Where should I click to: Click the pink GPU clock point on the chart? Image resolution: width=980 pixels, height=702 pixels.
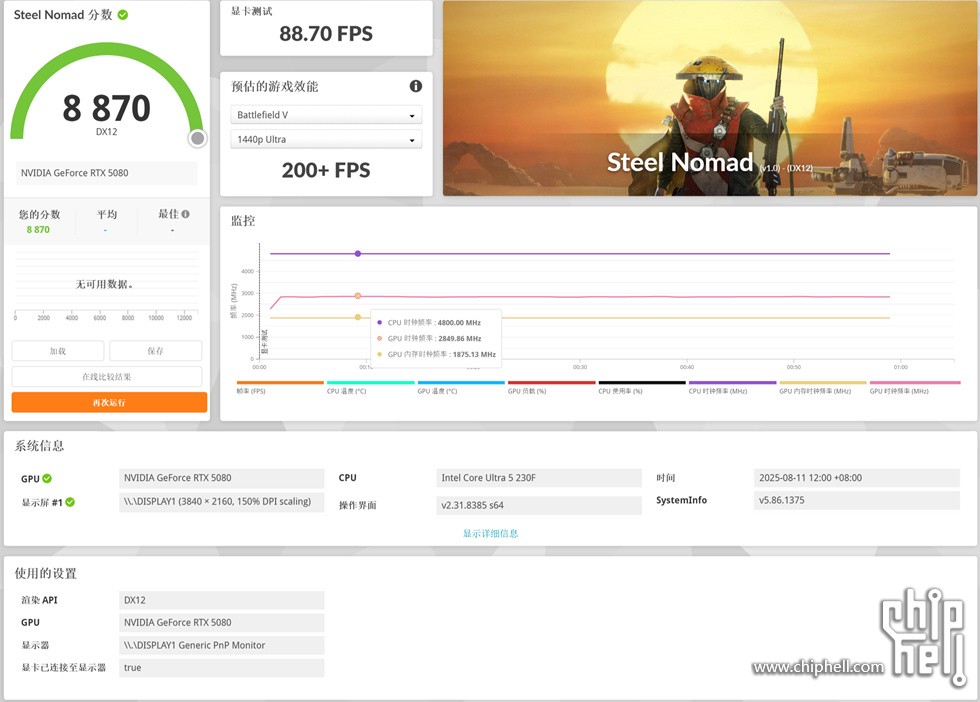358,296
